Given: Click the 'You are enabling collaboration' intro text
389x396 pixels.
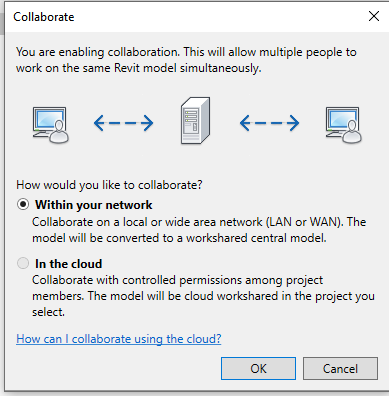Looking at the screenshot, I should (x=186, y=60).
